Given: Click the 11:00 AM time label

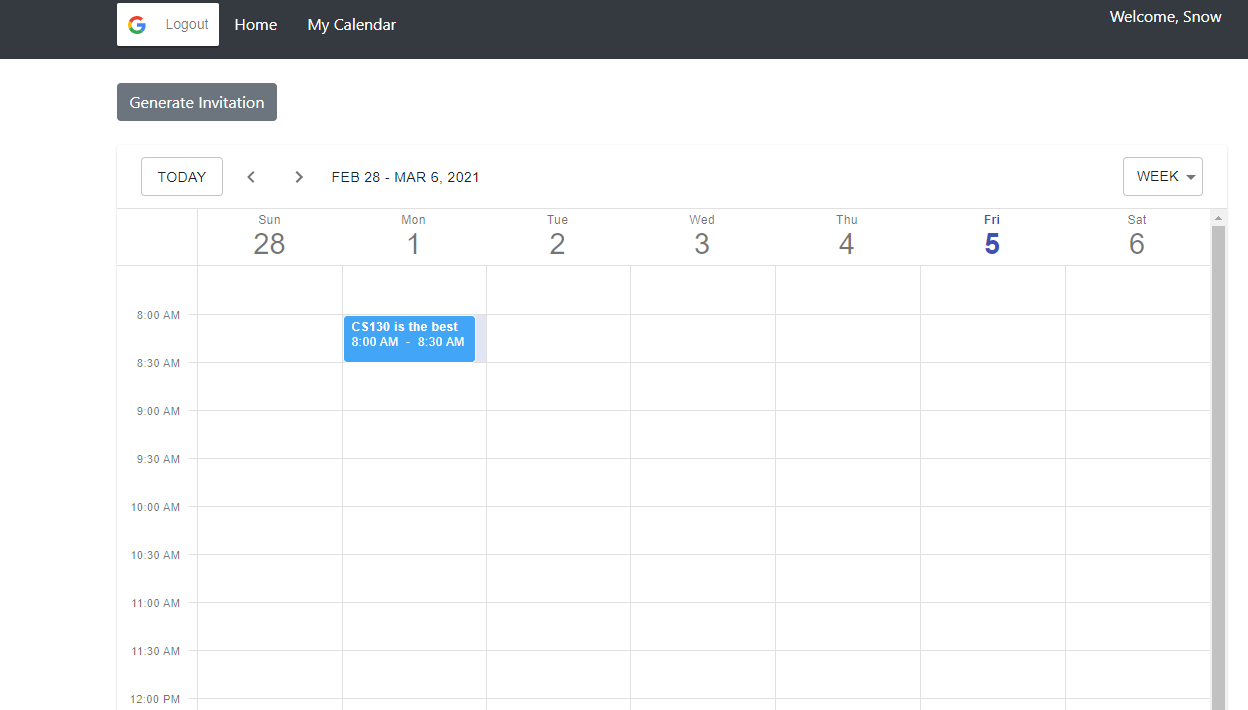Looking at the screenshot, I should pos(156,603).
